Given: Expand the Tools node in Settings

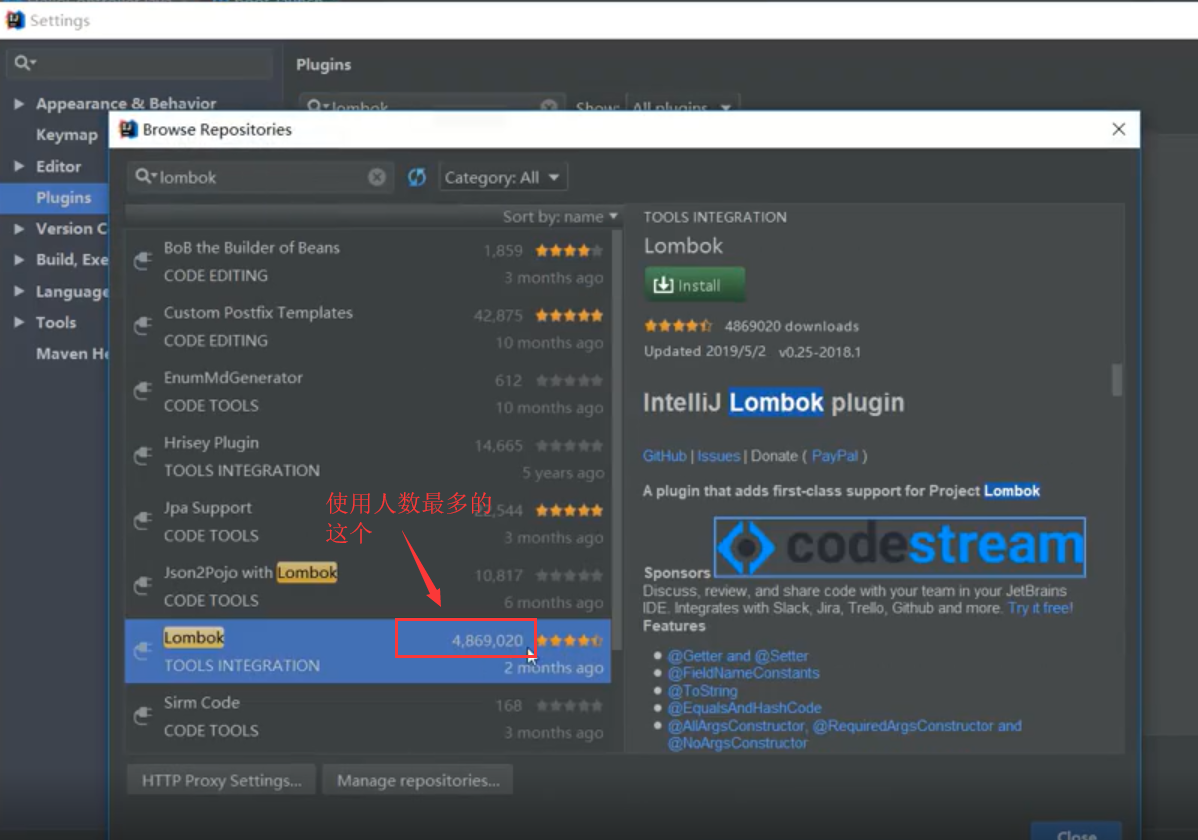Looking at the screenshot, I should click(19, 323).
